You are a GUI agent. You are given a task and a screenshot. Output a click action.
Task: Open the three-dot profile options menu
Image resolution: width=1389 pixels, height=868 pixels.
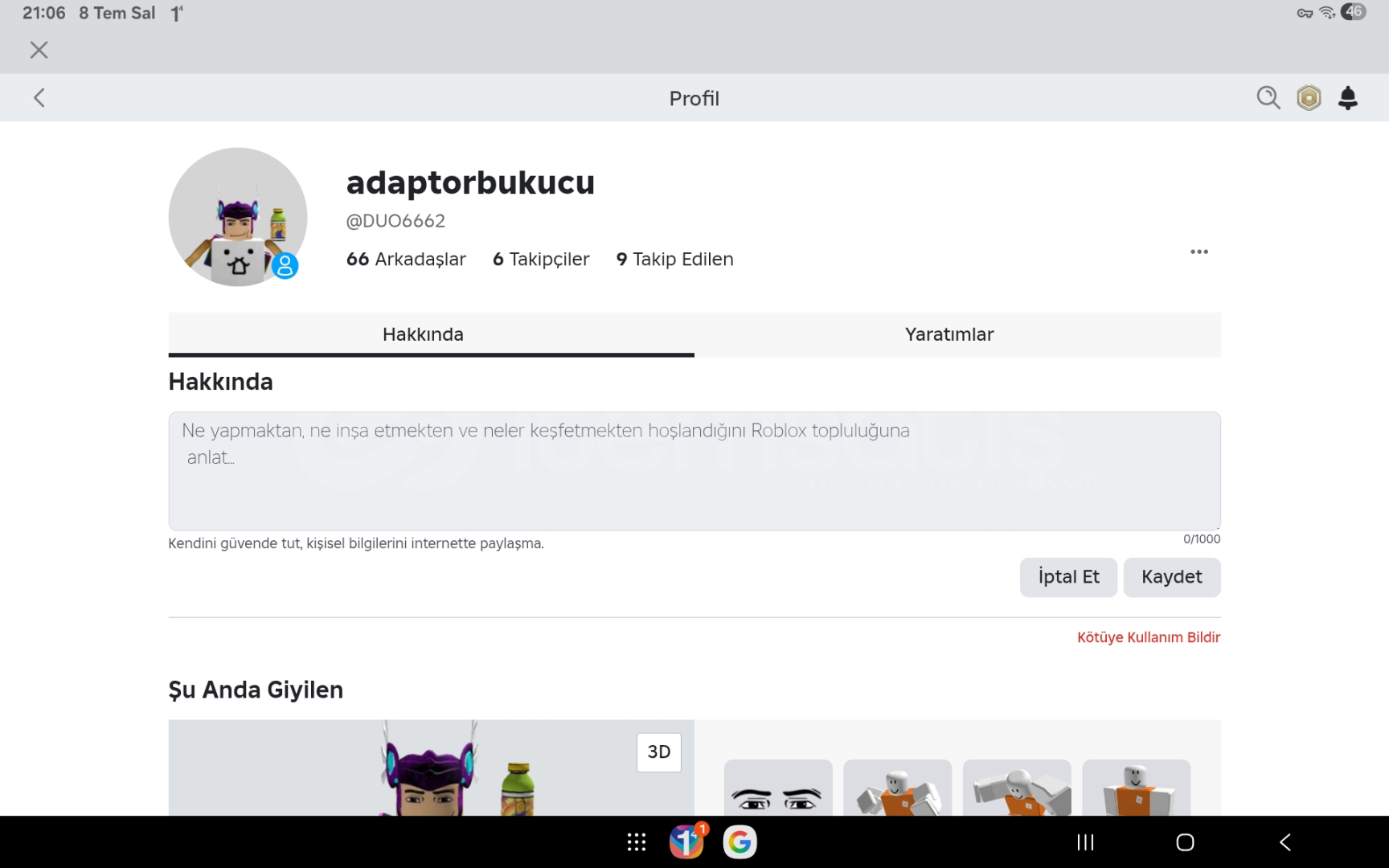point(1198,252)
